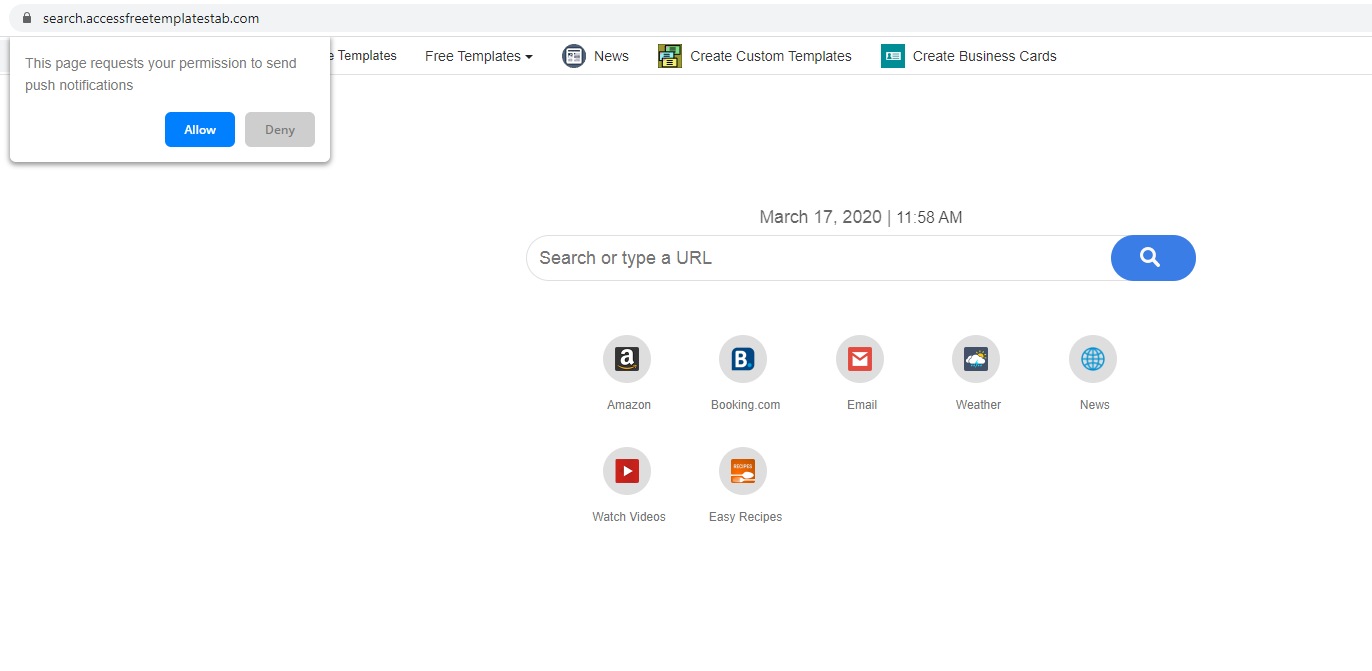Click the Watch Videos play icon
This screenshot has height=671, width=1372.
(627, 471)
